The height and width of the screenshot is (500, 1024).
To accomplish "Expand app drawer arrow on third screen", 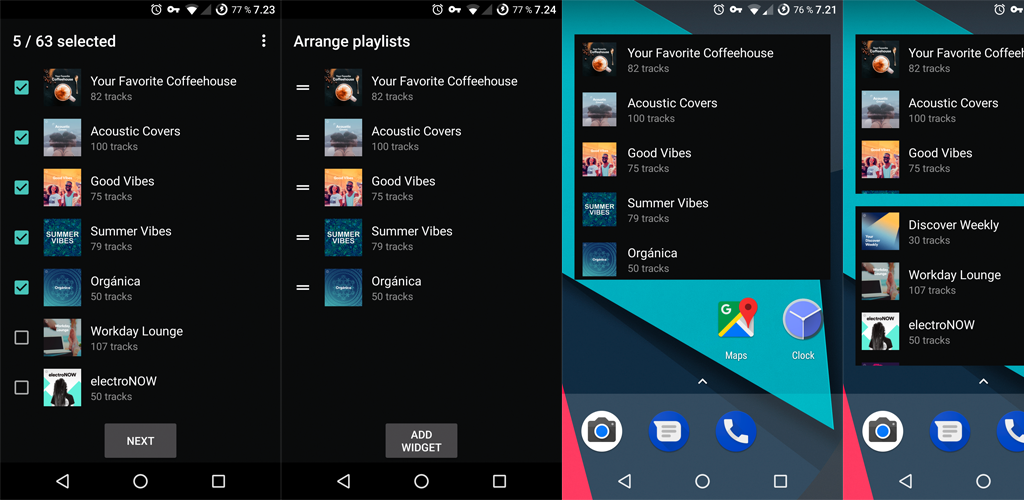I will pyautogui.click(x=703, y=381).
